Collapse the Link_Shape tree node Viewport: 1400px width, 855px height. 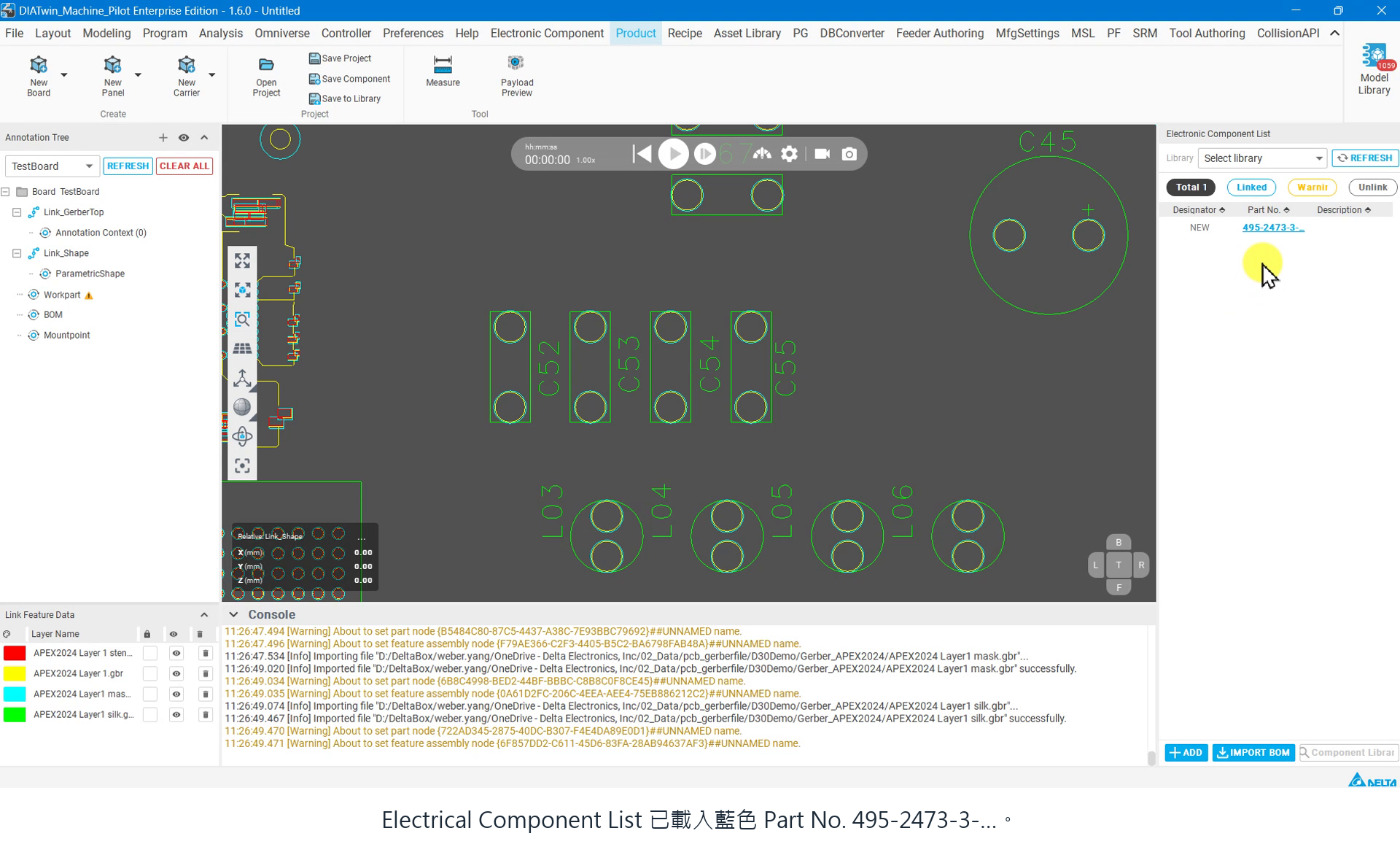pos(17,253)
